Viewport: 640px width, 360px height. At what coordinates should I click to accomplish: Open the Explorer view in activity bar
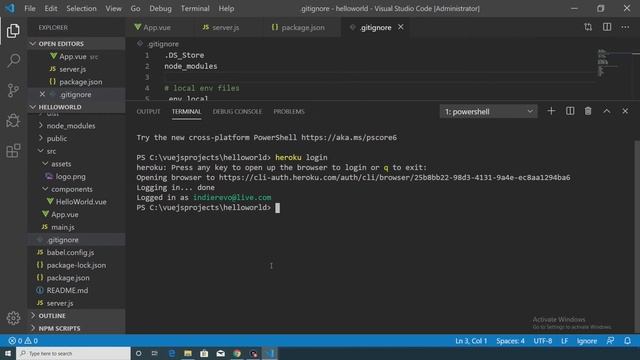tap(13, 31)
